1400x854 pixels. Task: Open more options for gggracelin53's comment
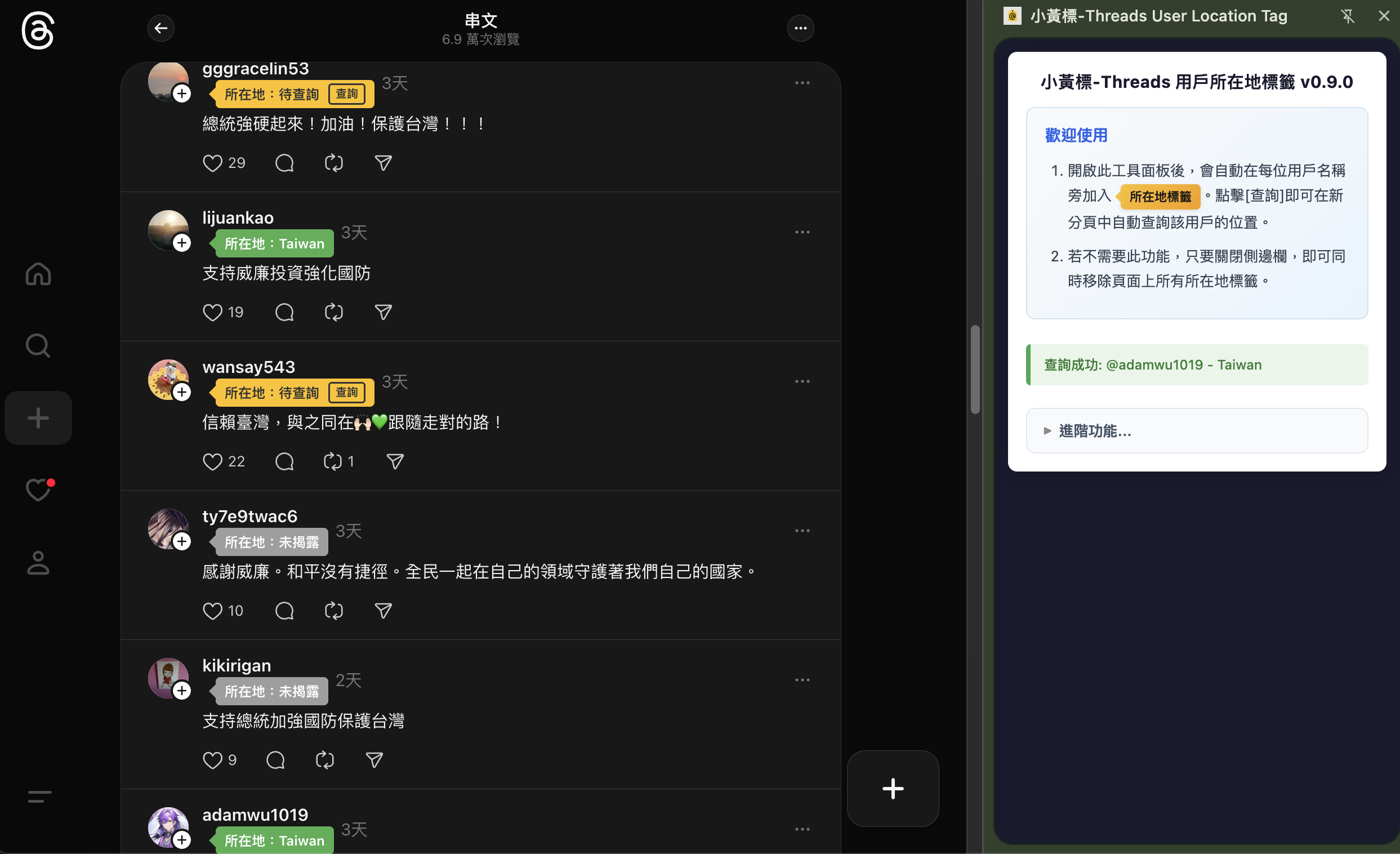(x=802, y=83)
